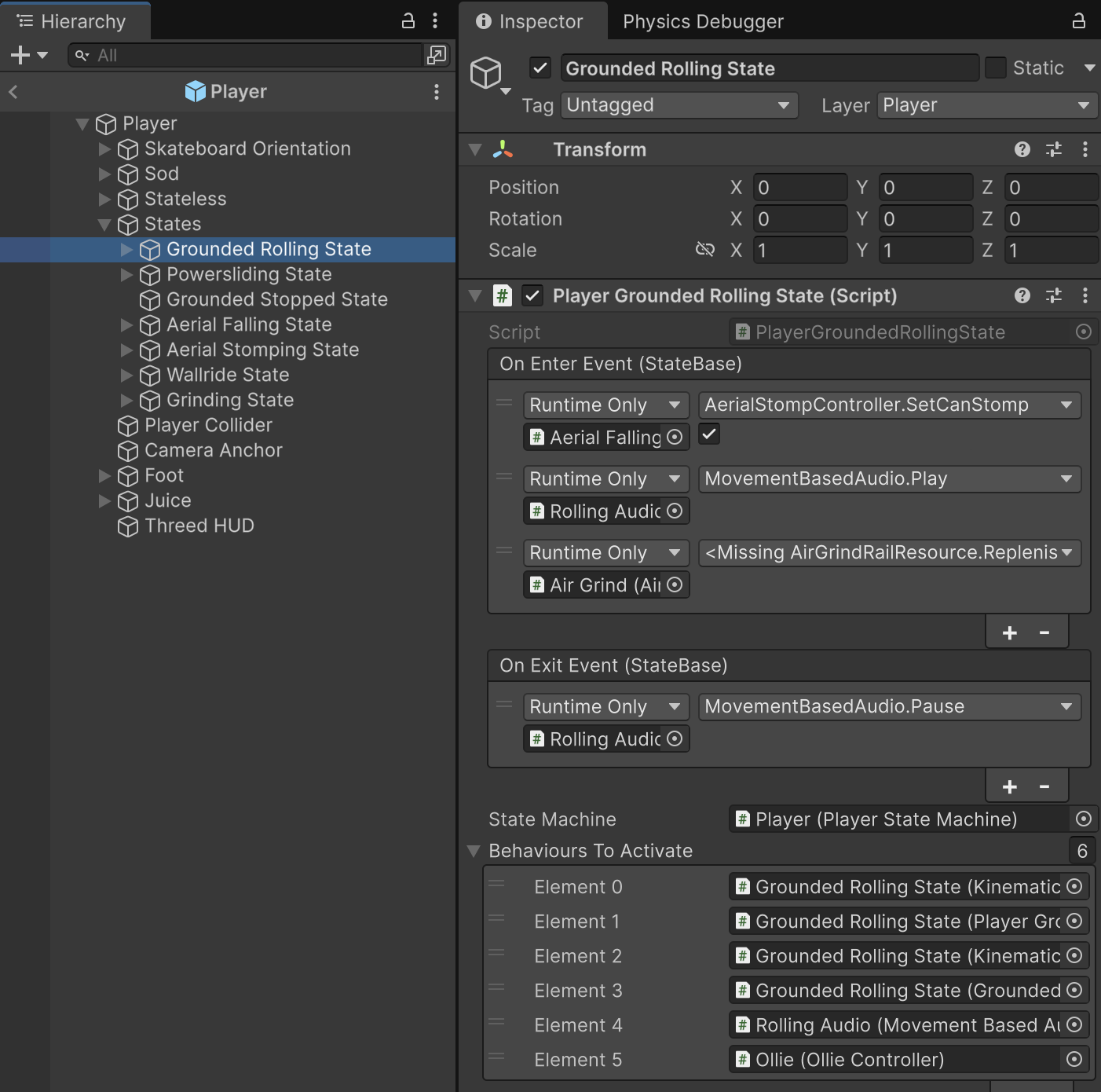1101x1092 pixels.
Task: Add a new On Enter Event entry
Action: tap(1010, 632)
